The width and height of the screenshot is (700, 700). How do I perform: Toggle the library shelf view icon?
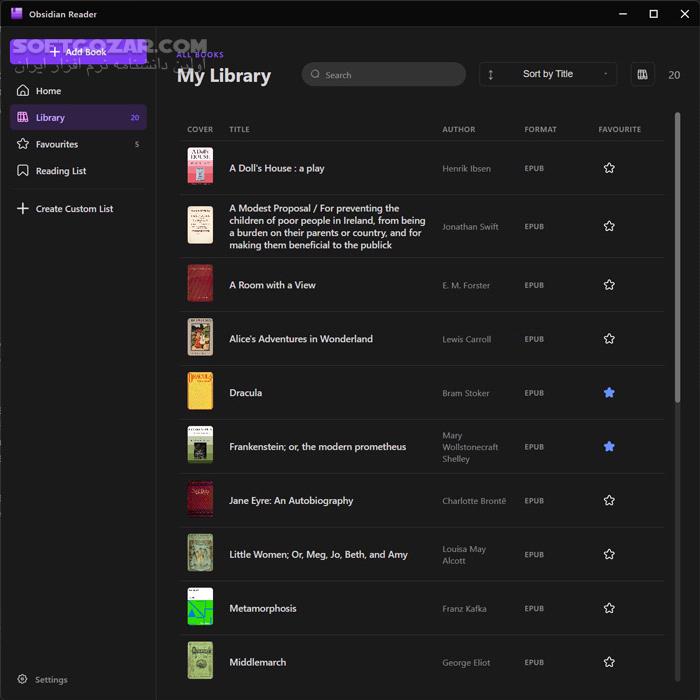[x=642, y=75]
